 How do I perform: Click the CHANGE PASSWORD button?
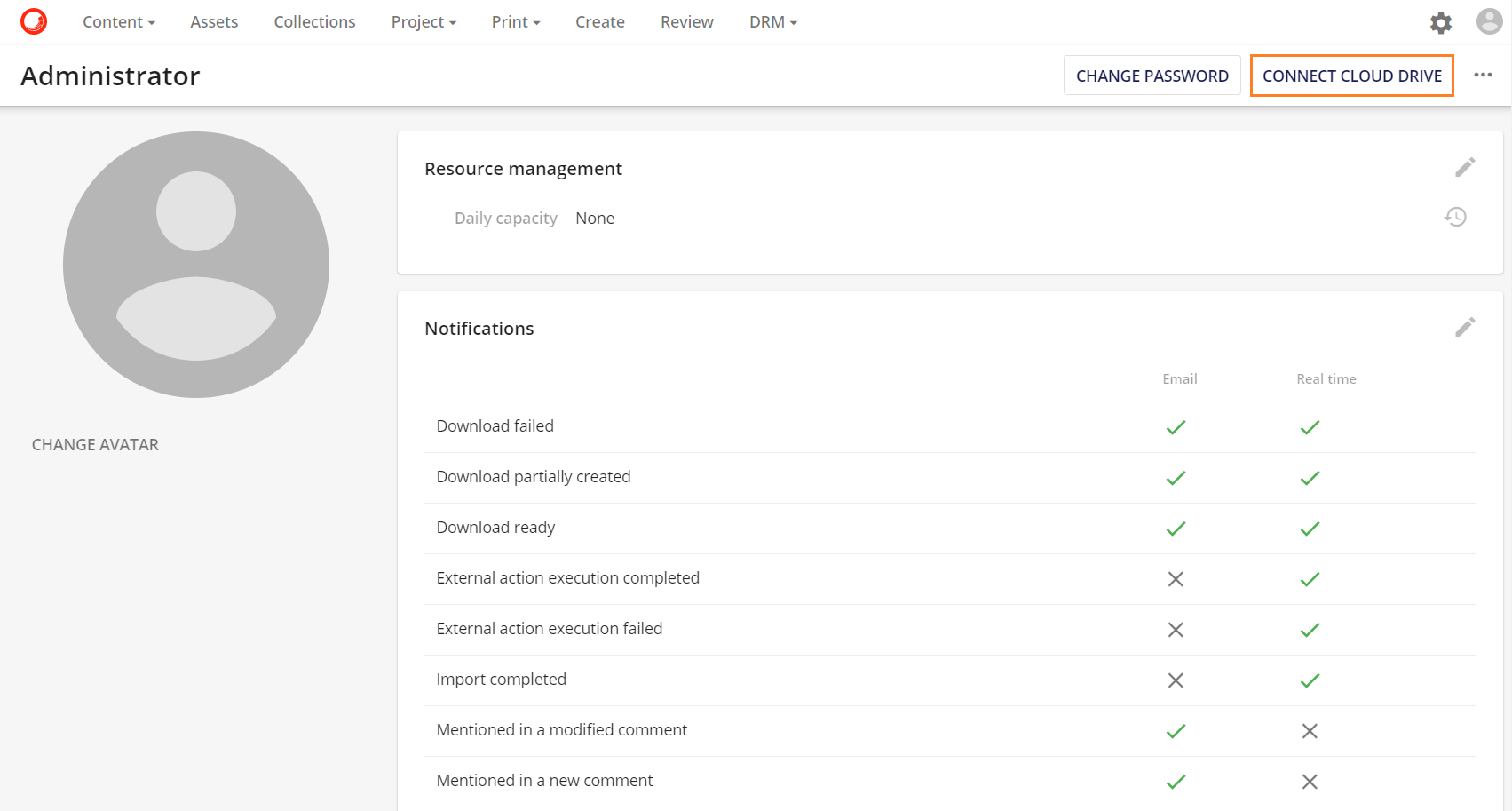point(1152,75)
